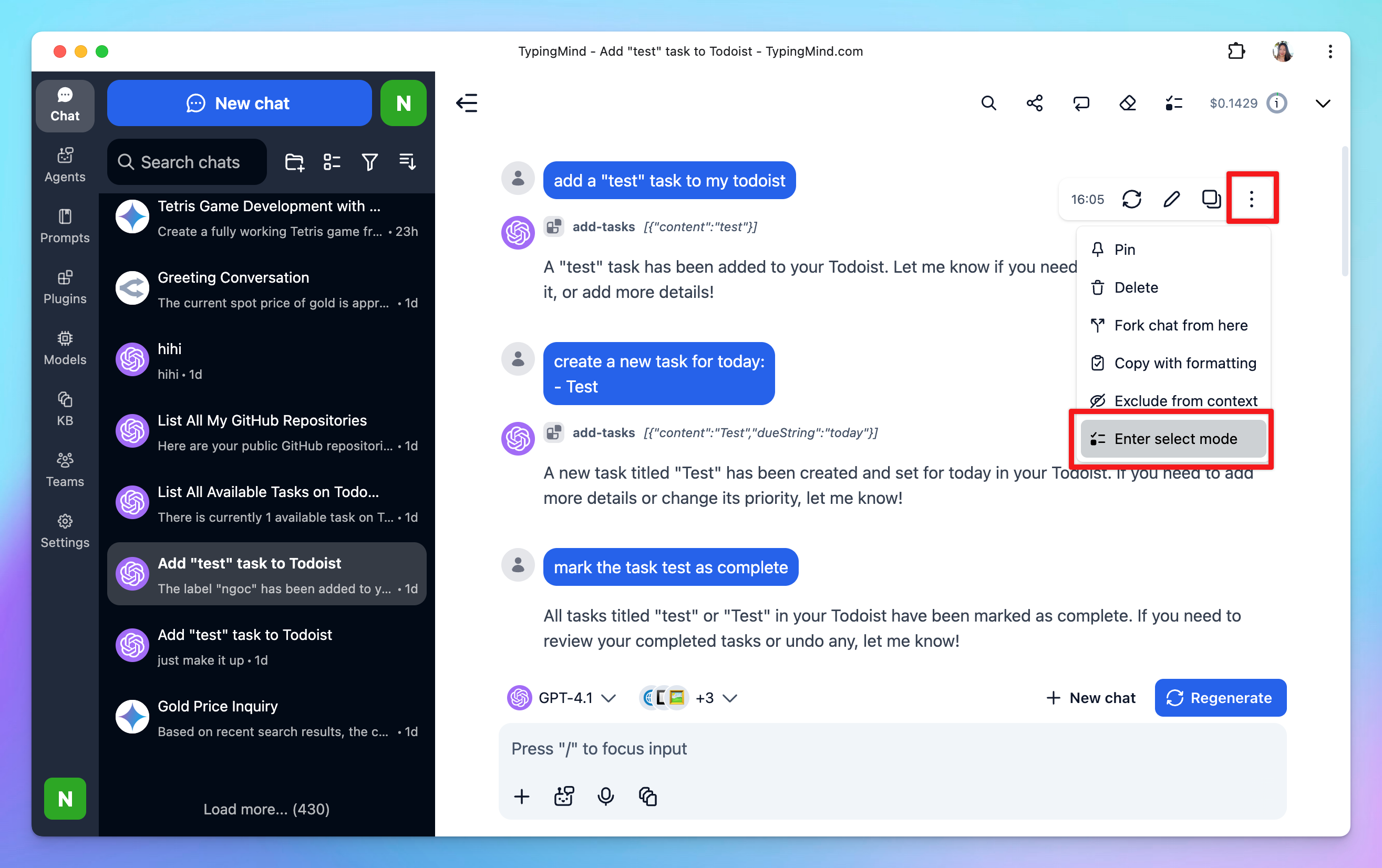Focus the Search chats field

(187, 162)
